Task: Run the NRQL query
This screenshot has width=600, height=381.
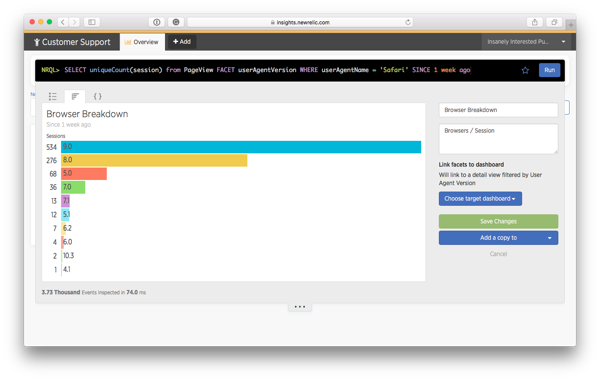Action: tap(549, 70)
